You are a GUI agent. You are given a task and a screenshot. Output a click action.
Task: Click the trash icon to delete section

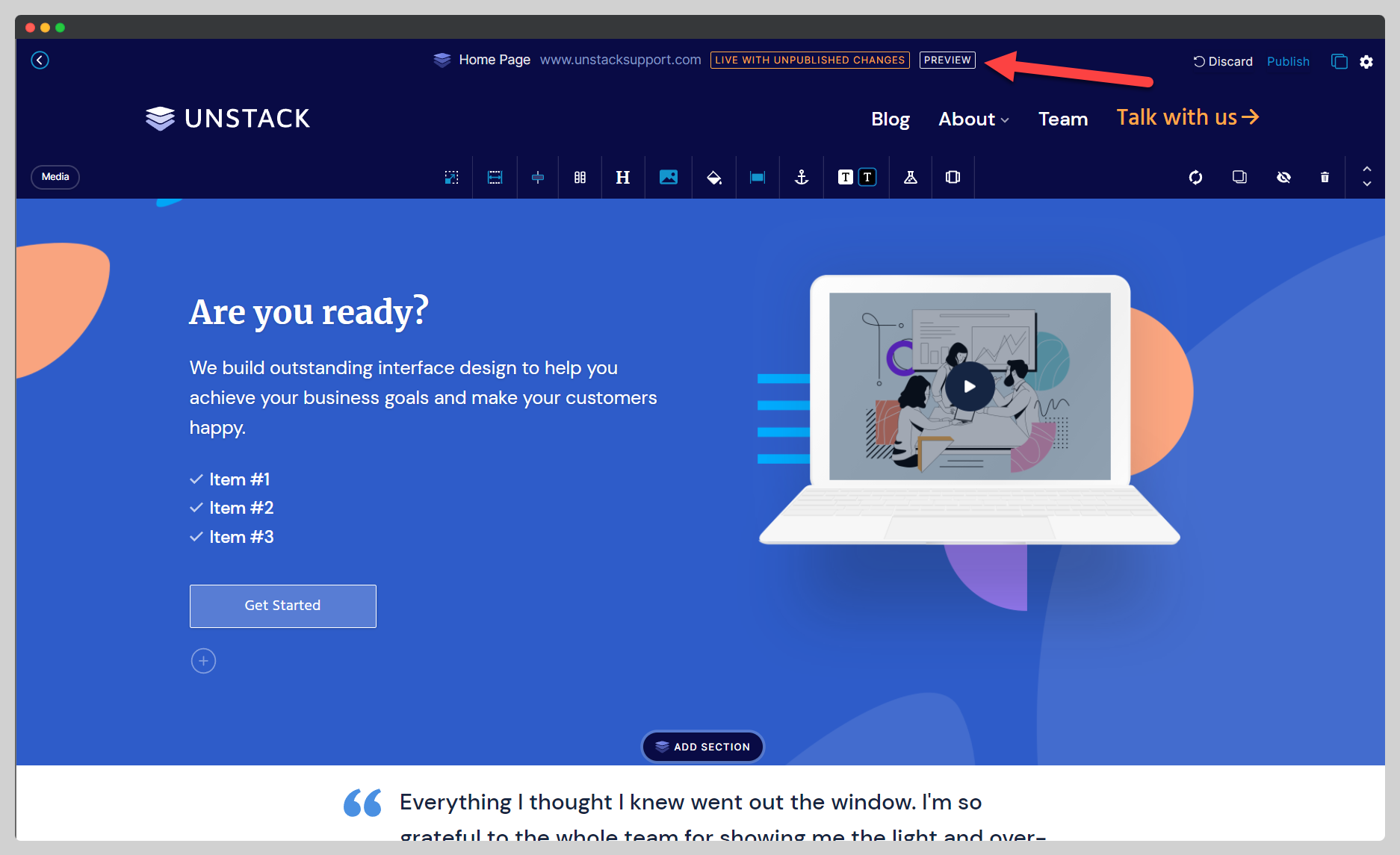pyautogui.click(x=1325, y=177)
